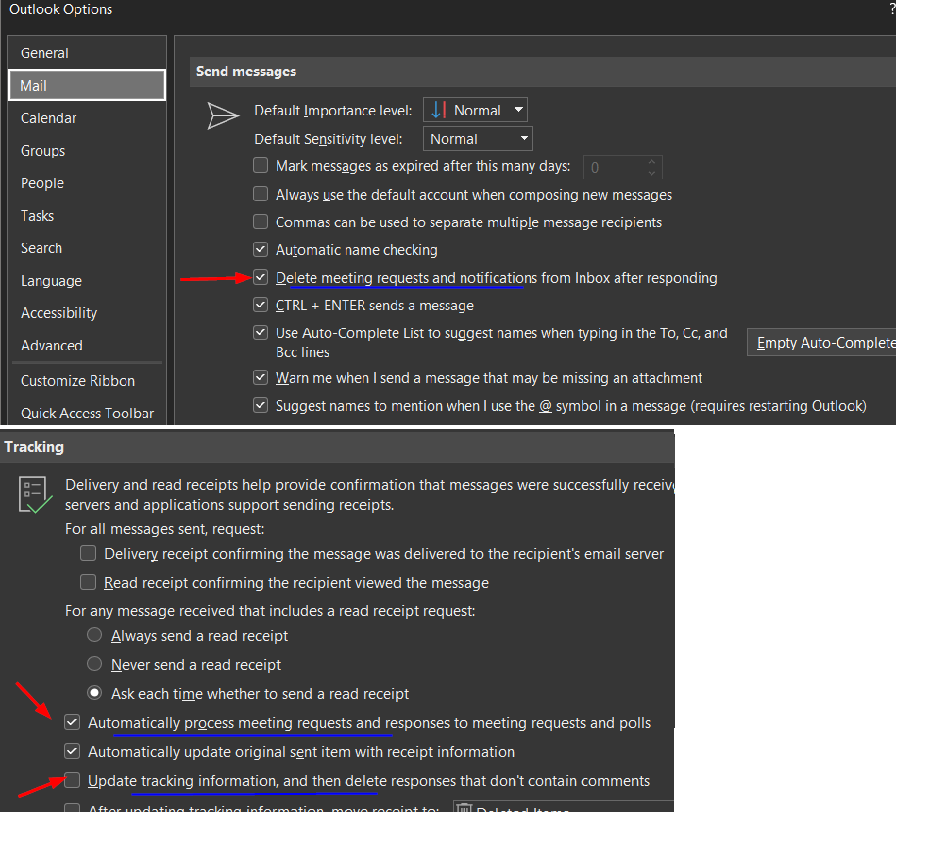Open the Default Importance level dropdown

pos(475,110)
